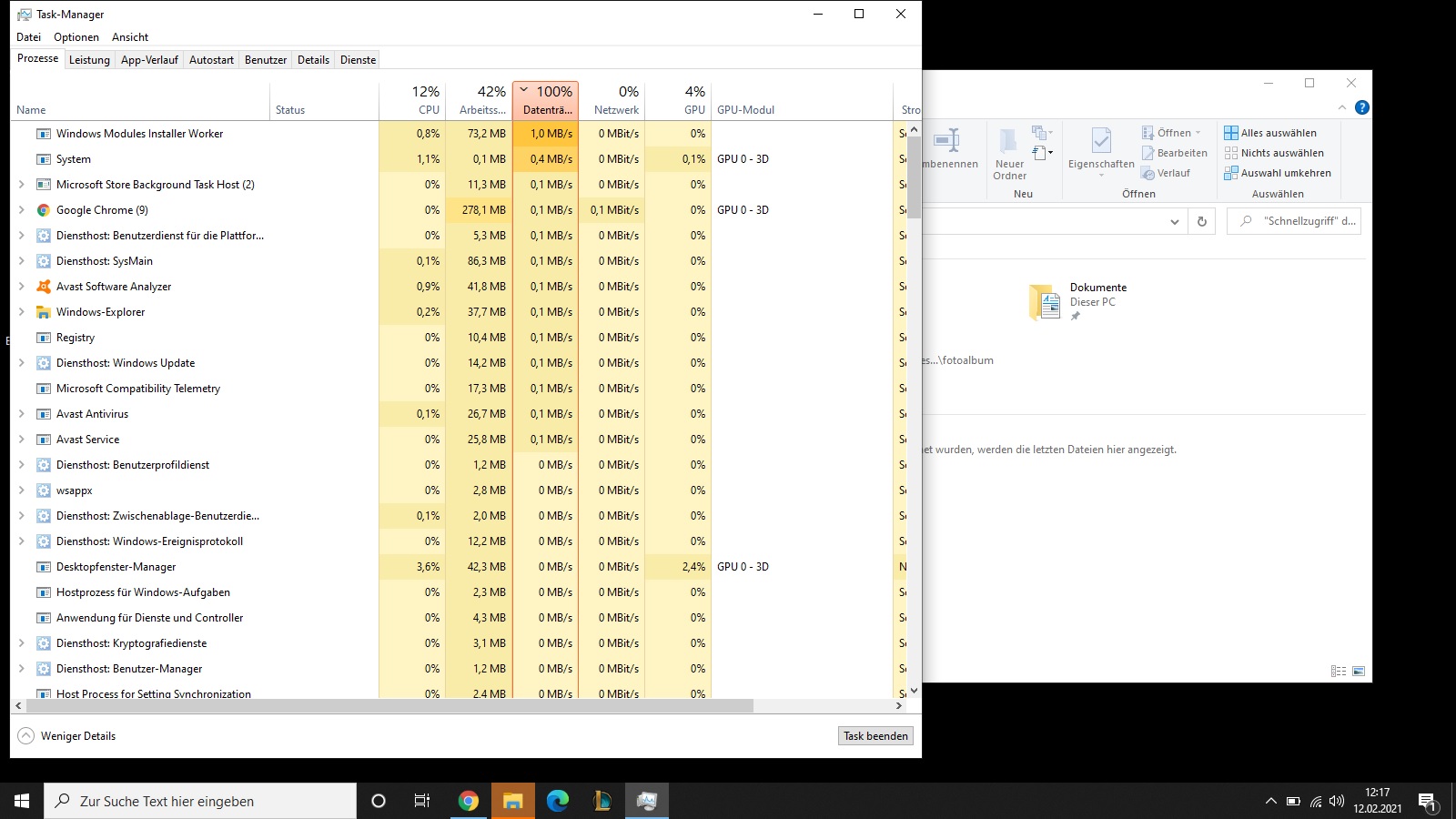The width and height of the screenshot is (1456, 819).
Task: Click the Avast Antivirus process icon
Action: click(x=43, y=414)
